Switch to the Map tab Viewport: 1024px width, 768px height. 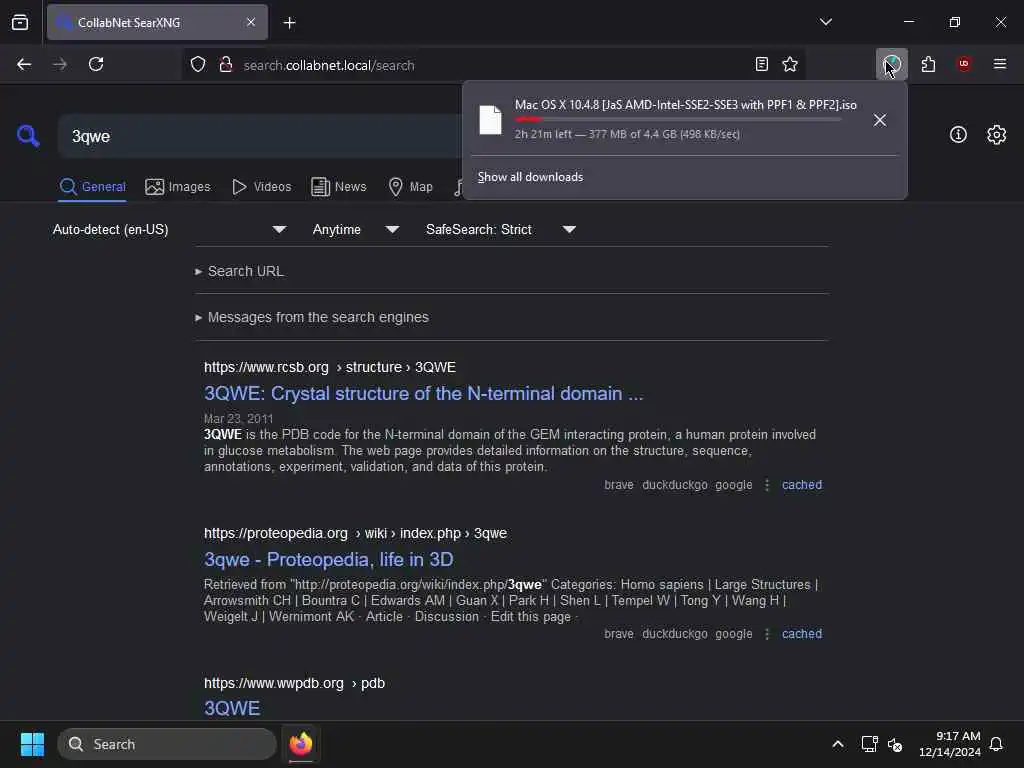[x=411, y=187]
